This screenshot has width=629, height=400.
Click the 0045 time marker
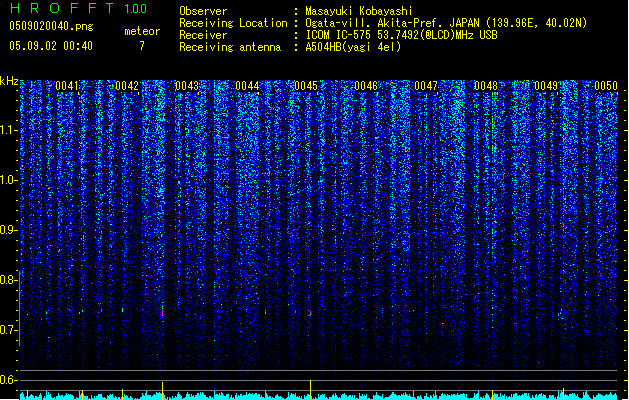pos(306,86)
